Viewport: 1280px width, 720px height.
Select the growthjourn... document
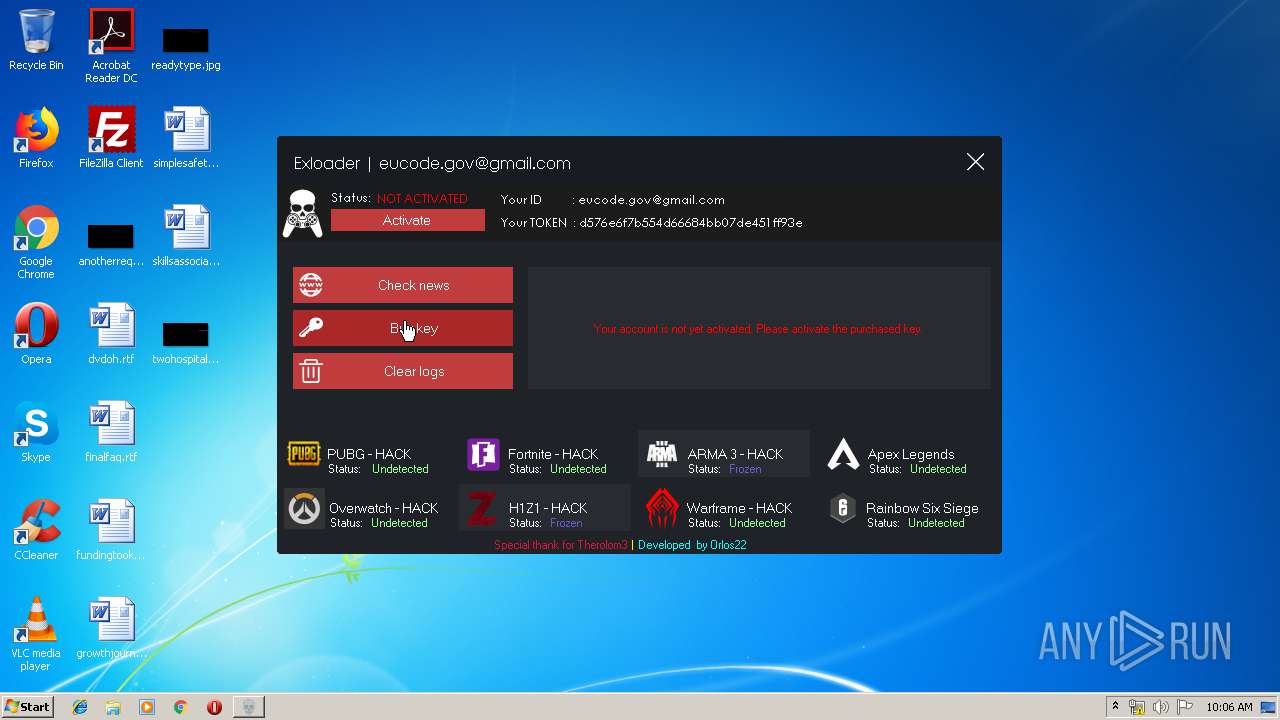(111, 628)
